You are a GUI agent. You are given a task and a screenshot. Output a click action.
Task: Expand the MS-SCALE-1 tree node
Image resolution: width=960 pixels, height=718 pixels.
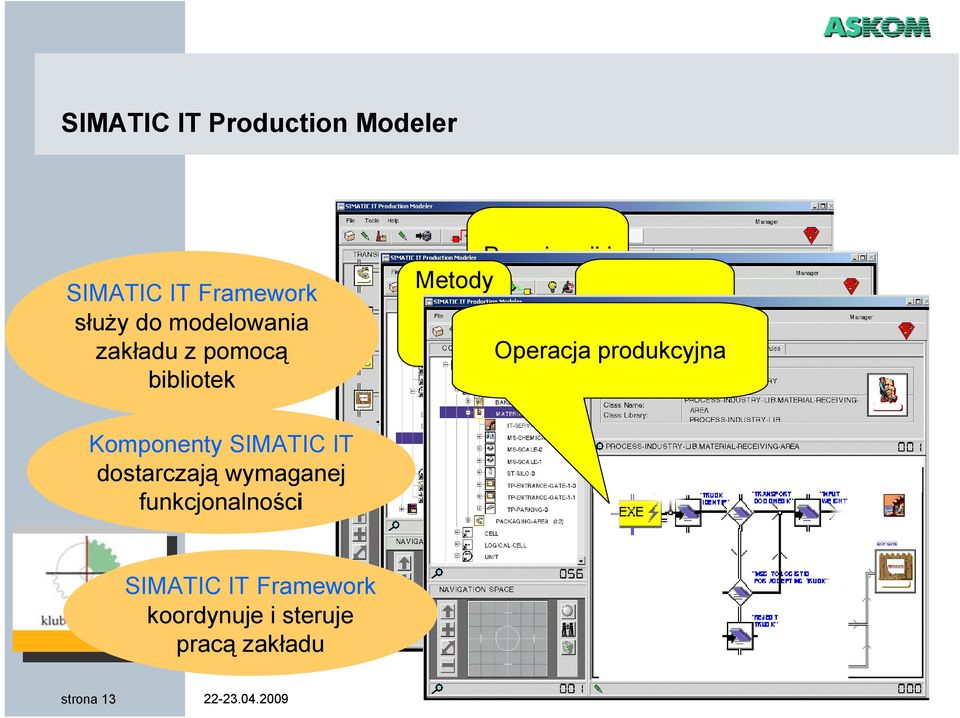pos(479,461)
